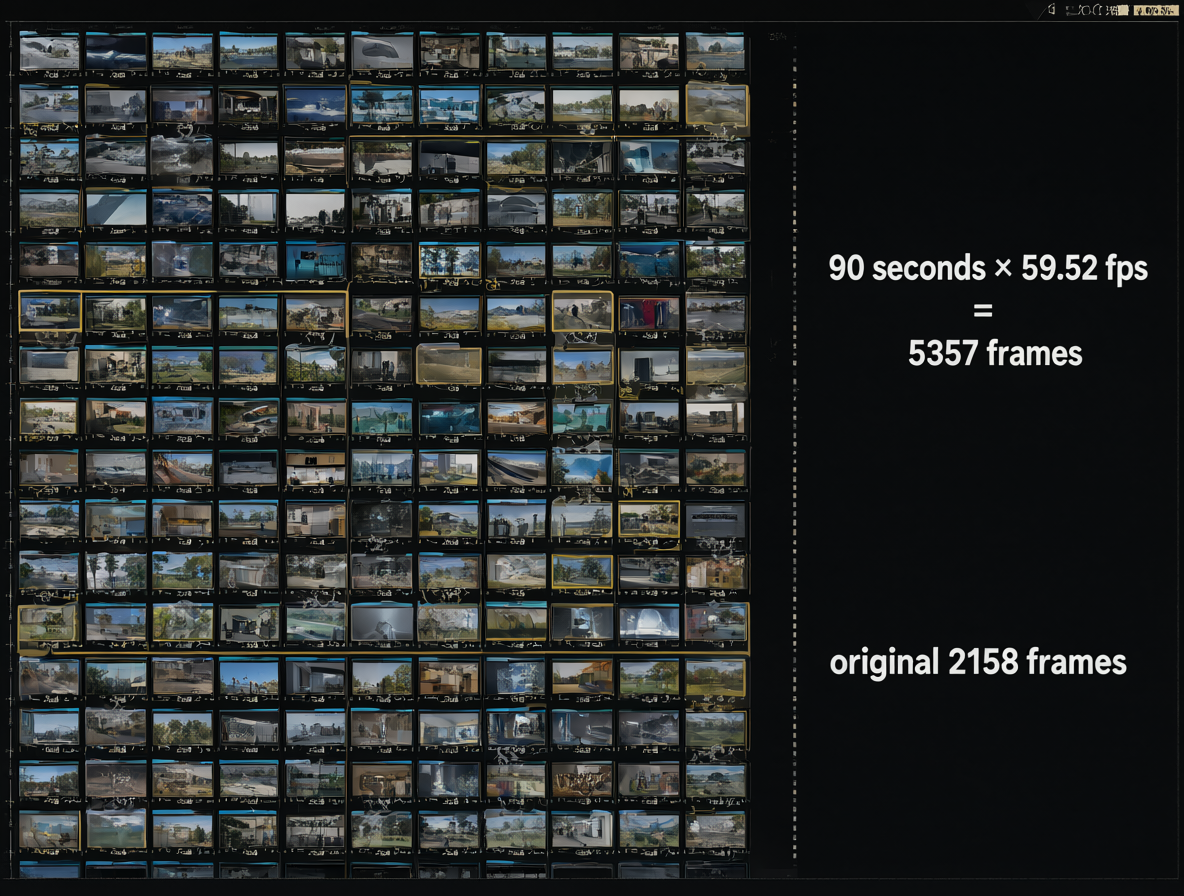Click the "original 2158 frames" text
The width and height of the screenshot is (1184, 896).
point(978,662)
